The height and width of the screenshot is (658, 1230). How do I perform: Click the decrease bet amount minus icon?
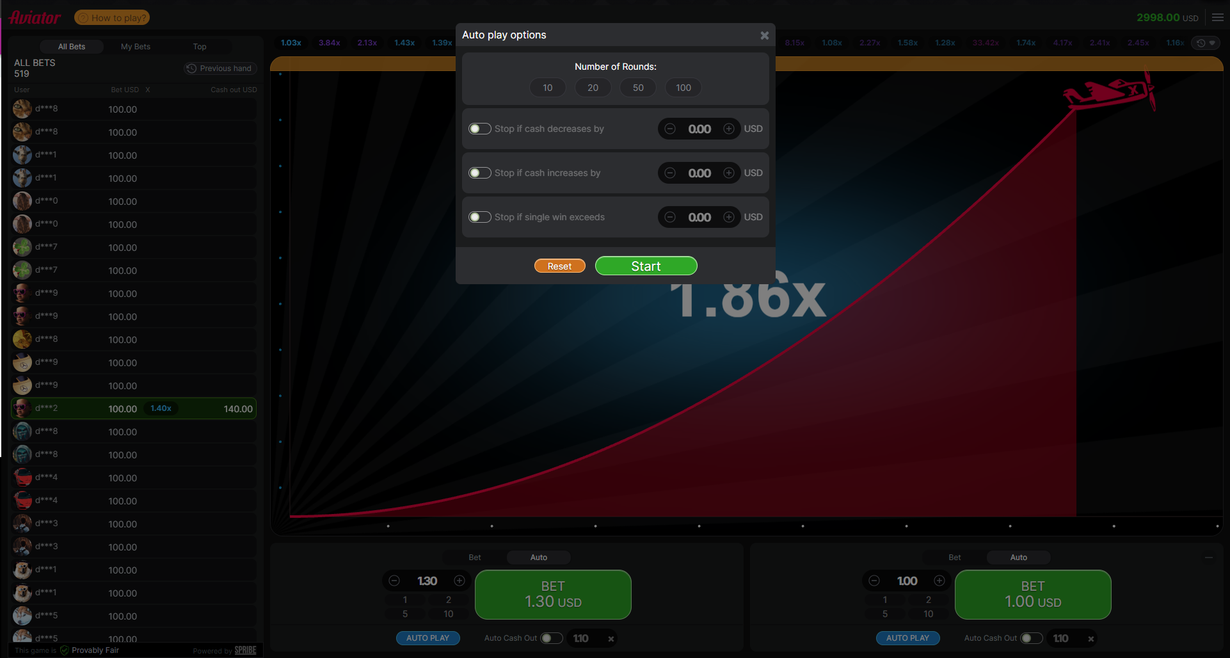(393, 580)
